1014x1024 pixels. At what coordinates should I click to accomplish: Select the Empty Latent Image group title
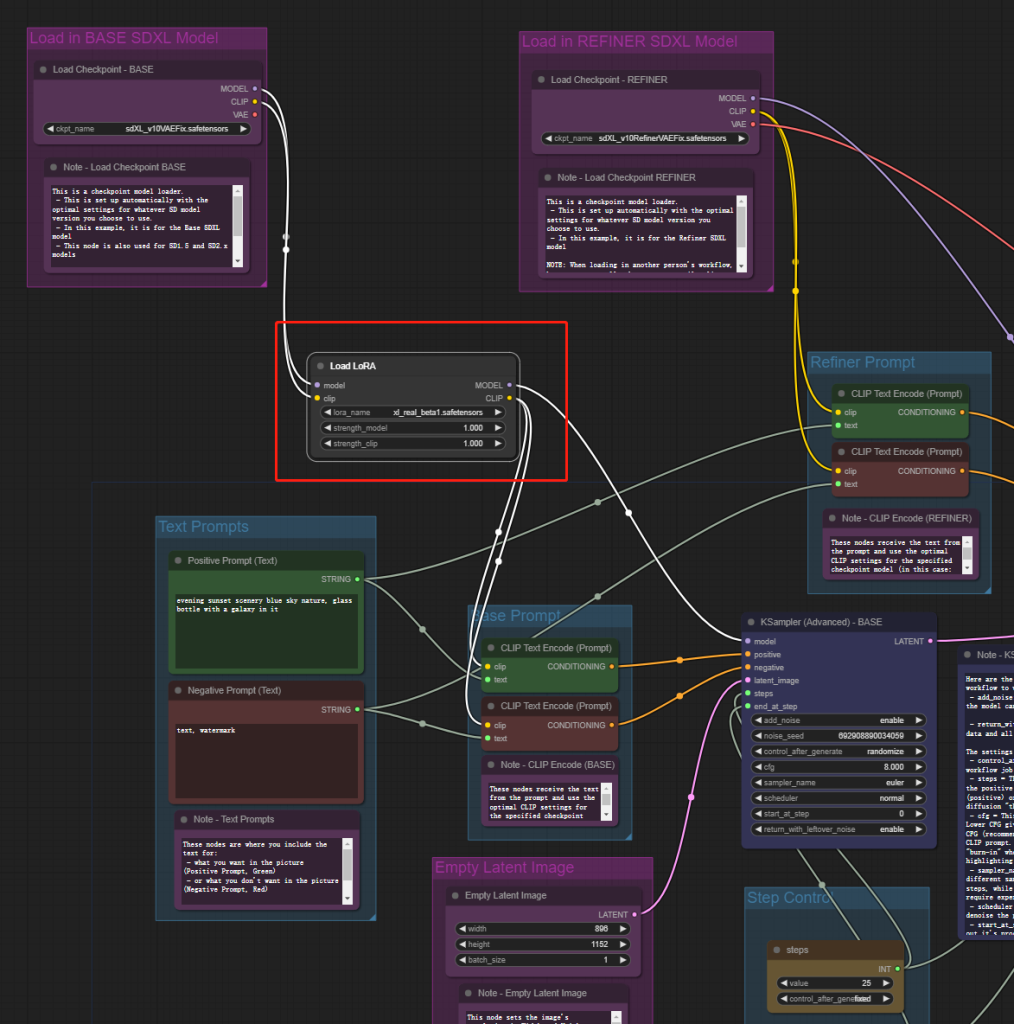(505, 867)
